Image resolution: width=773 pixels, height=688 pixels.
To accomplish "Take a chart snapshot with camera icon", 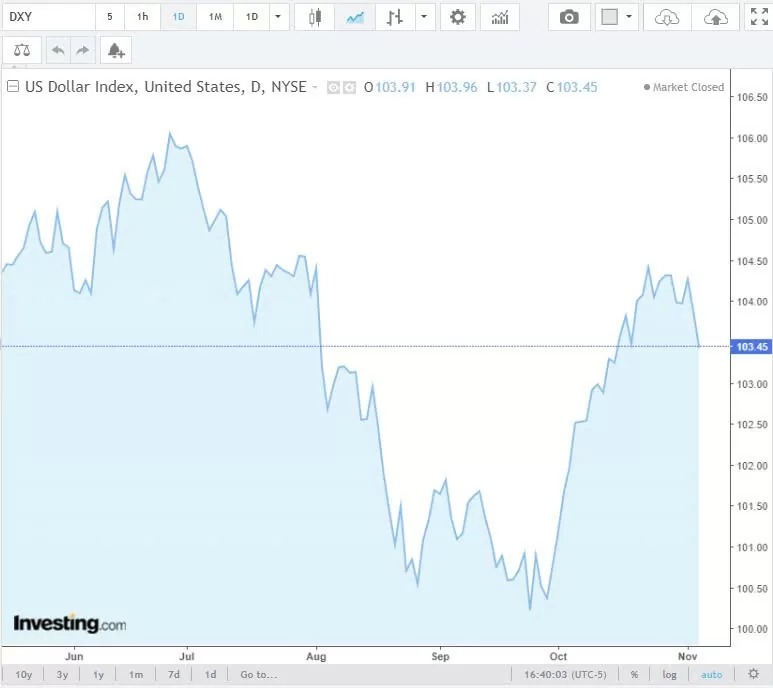I will pos(569,17).
